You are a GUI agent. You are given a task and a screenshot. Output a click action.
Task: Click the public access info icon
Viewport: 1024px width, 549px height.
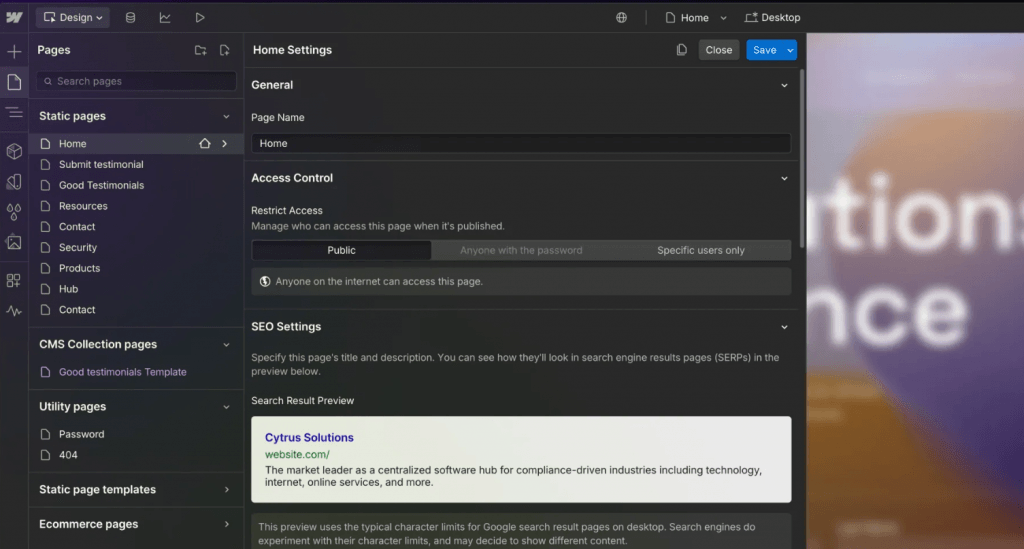264,281
